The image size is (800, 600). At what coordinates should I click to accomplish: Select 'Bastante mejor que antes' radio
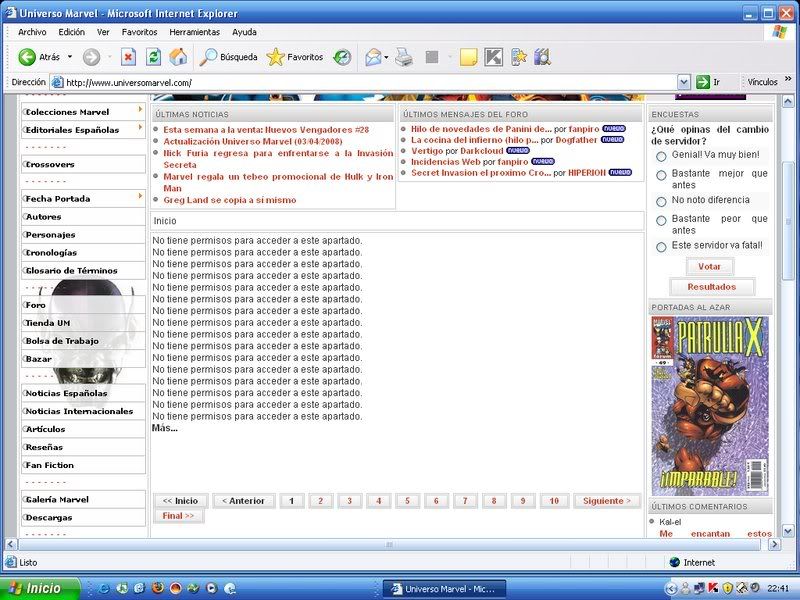(x=661, y=176)
